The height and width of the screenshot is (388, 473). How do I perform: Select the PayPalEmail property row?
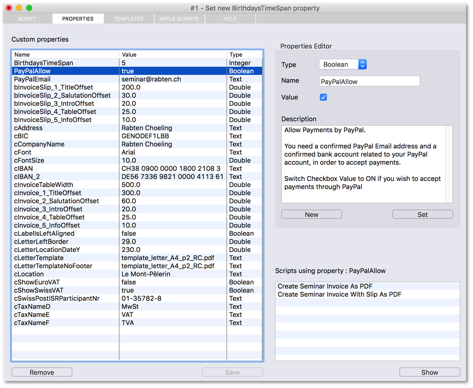tap(137, 79)
